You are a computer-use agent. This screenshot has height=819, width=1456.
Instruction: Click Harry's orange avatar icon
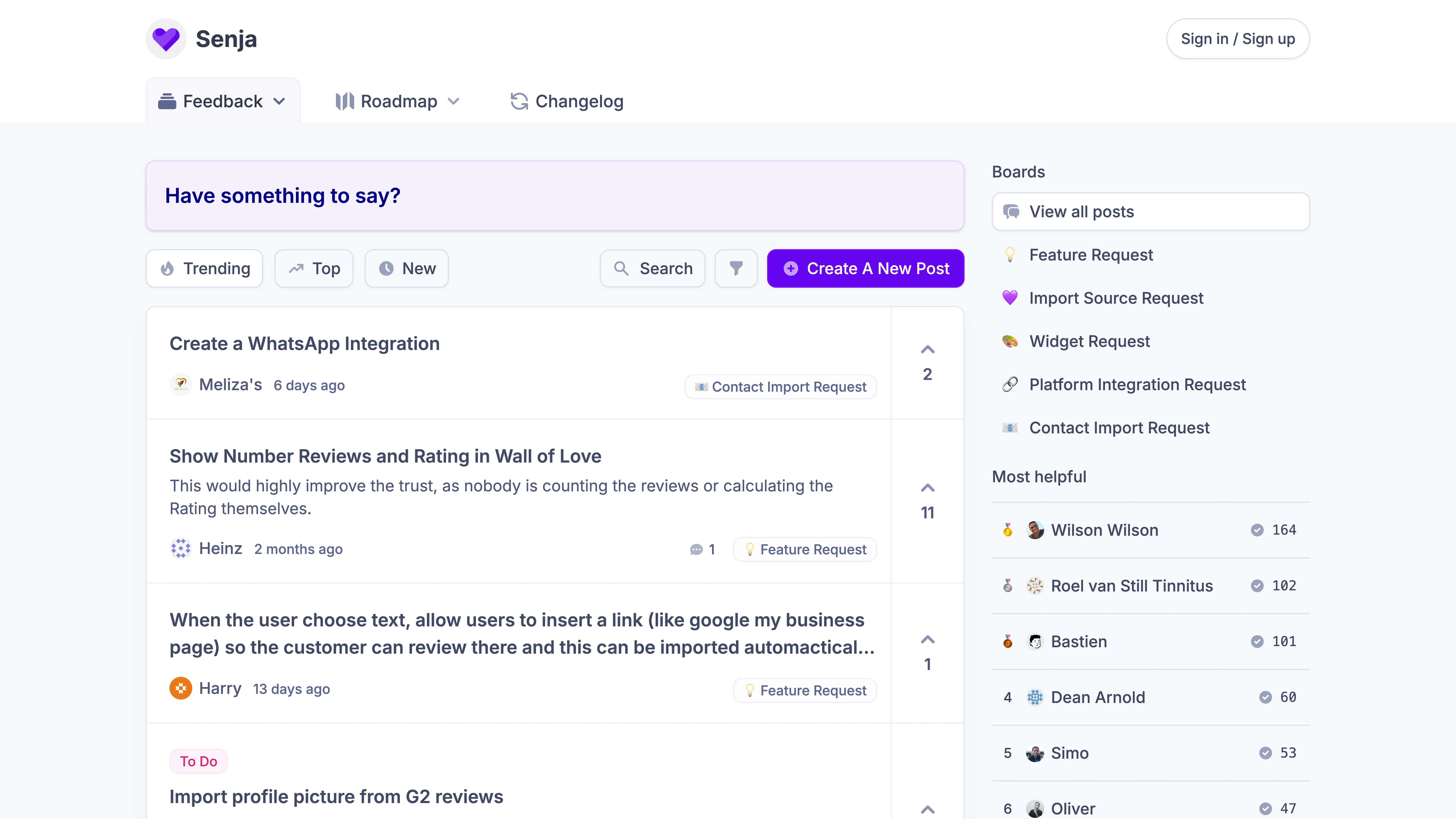181,688
